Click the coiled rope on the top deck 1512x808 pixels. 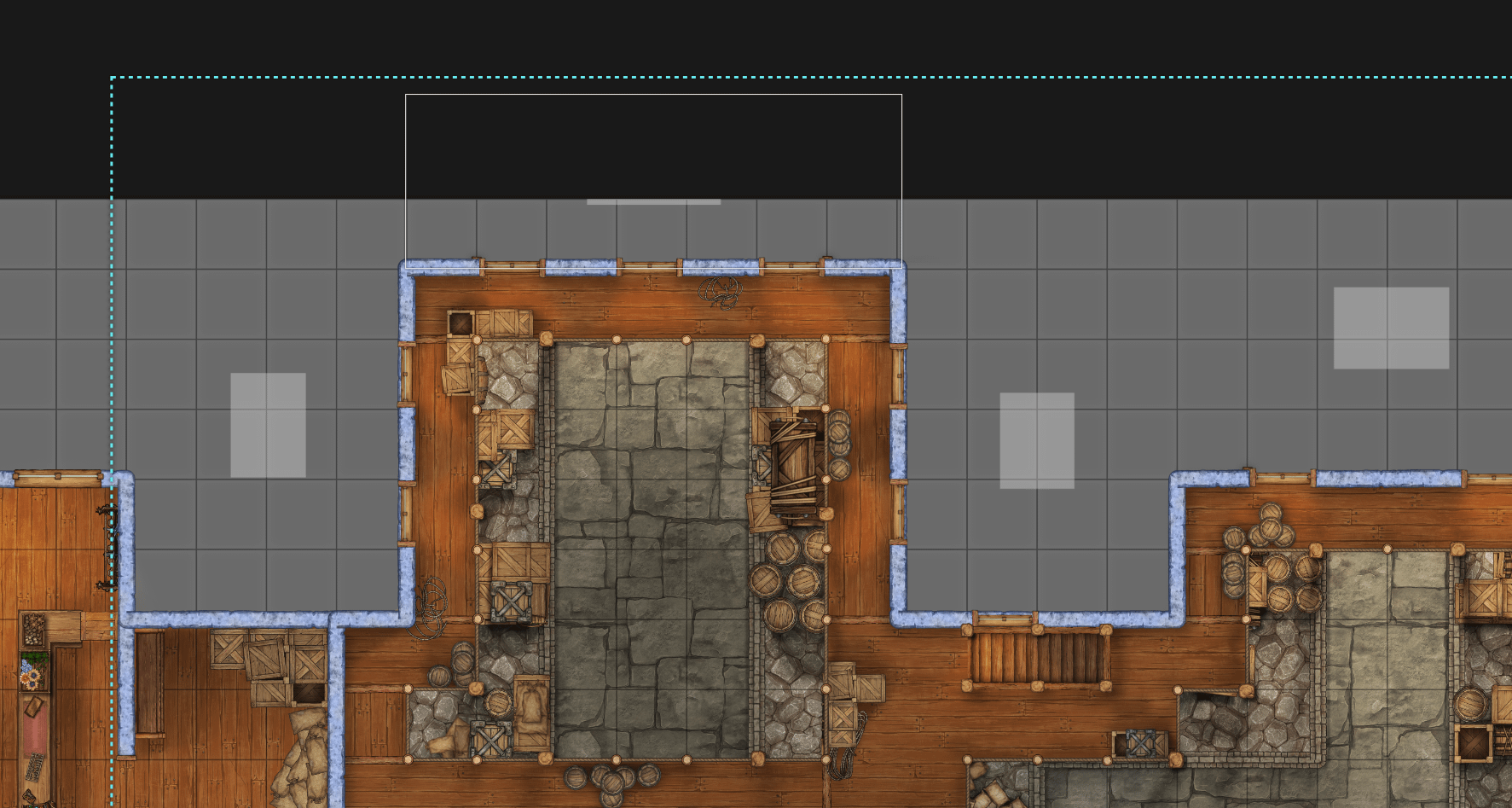[721, 293]
